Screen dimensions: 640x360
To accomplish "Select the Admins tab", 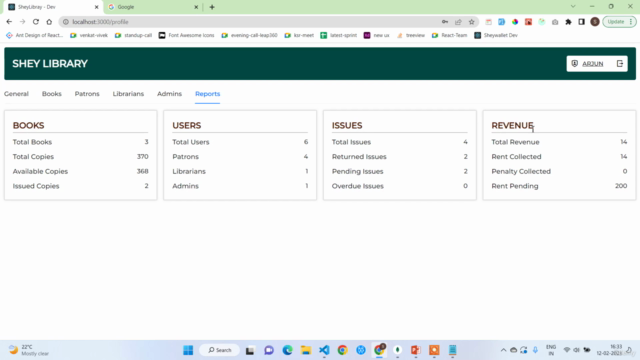I will 169,94.
